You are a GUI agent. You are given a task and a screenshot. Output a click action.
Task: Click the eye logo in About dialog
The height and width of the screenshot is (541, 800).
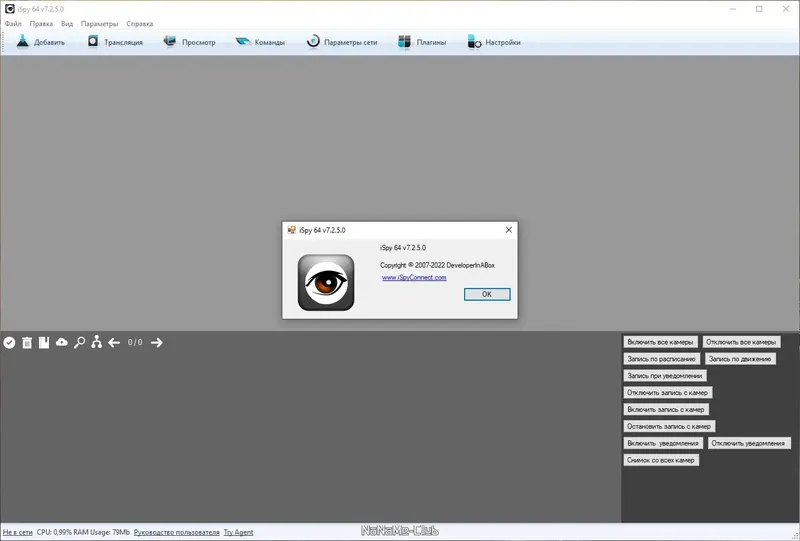[x=326, y=283]
